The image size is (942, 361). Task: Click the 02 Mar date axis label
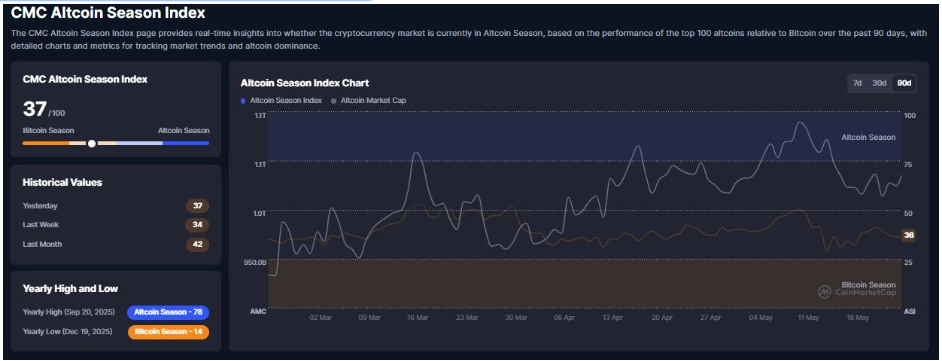[x=321, y=317]
